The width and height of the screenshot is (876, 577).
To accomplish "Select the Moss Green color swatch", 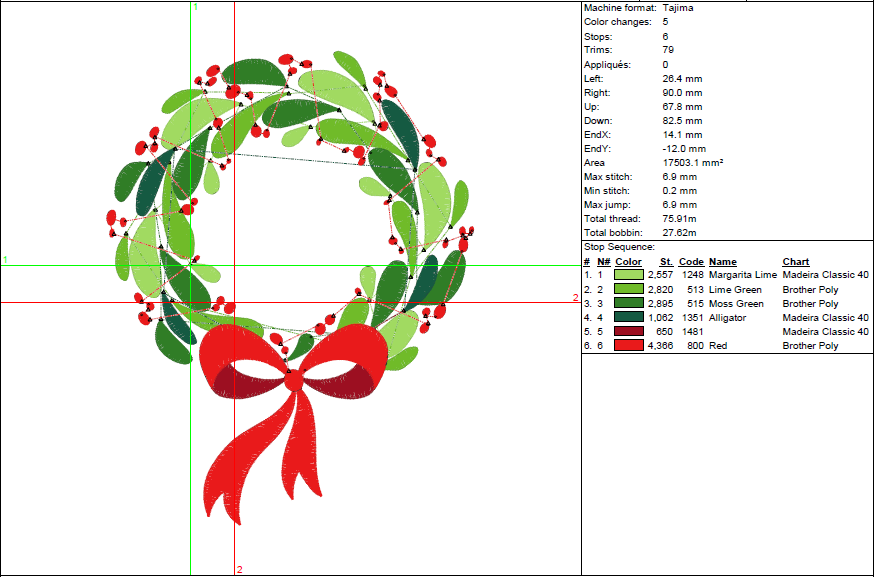I will click(x=627, y=303).
